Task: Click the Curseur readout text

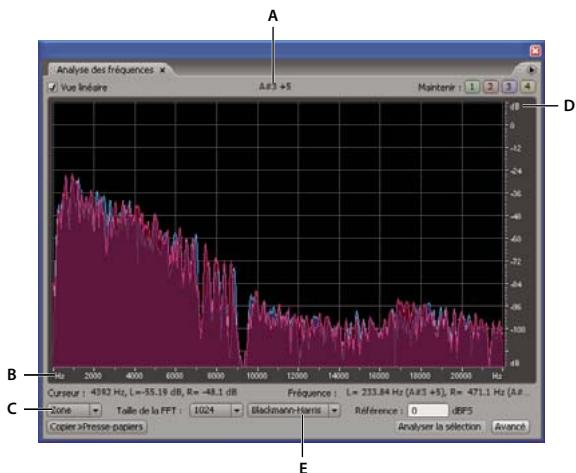Action: pos(142,392)
